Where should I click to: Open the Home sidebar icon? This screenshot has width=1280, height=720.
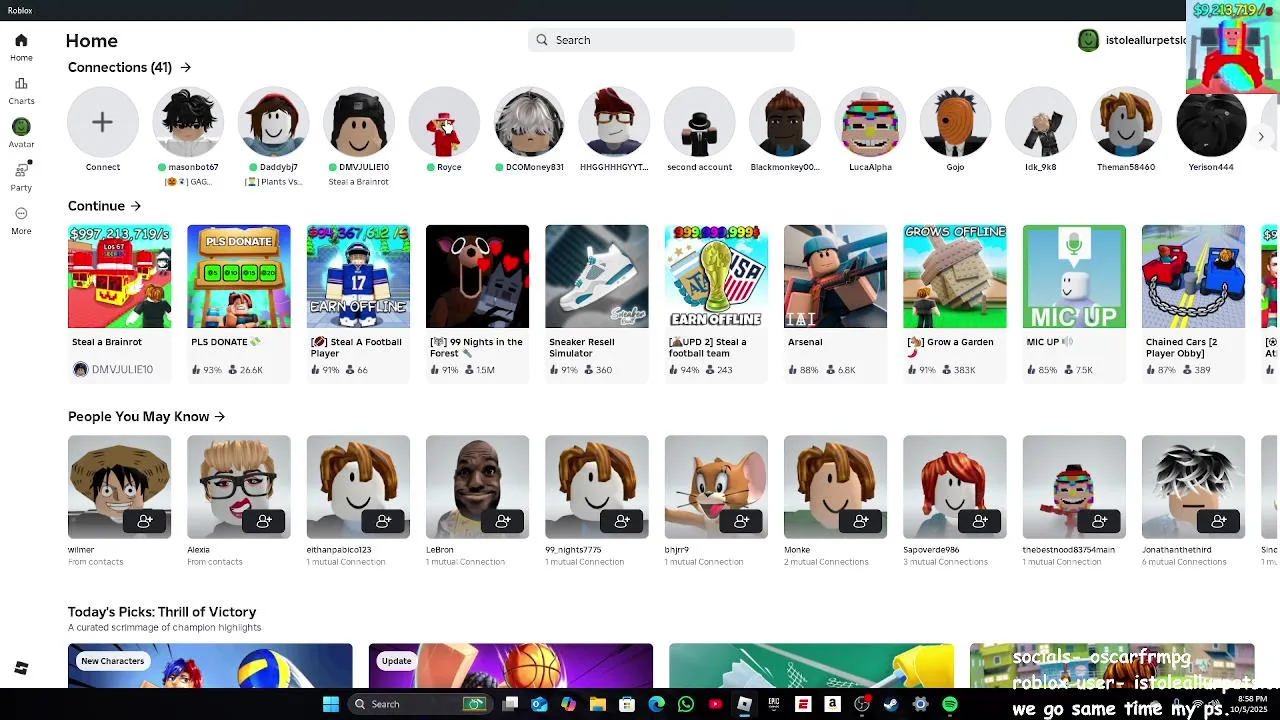pyautogui.click(x=21, y=41)
